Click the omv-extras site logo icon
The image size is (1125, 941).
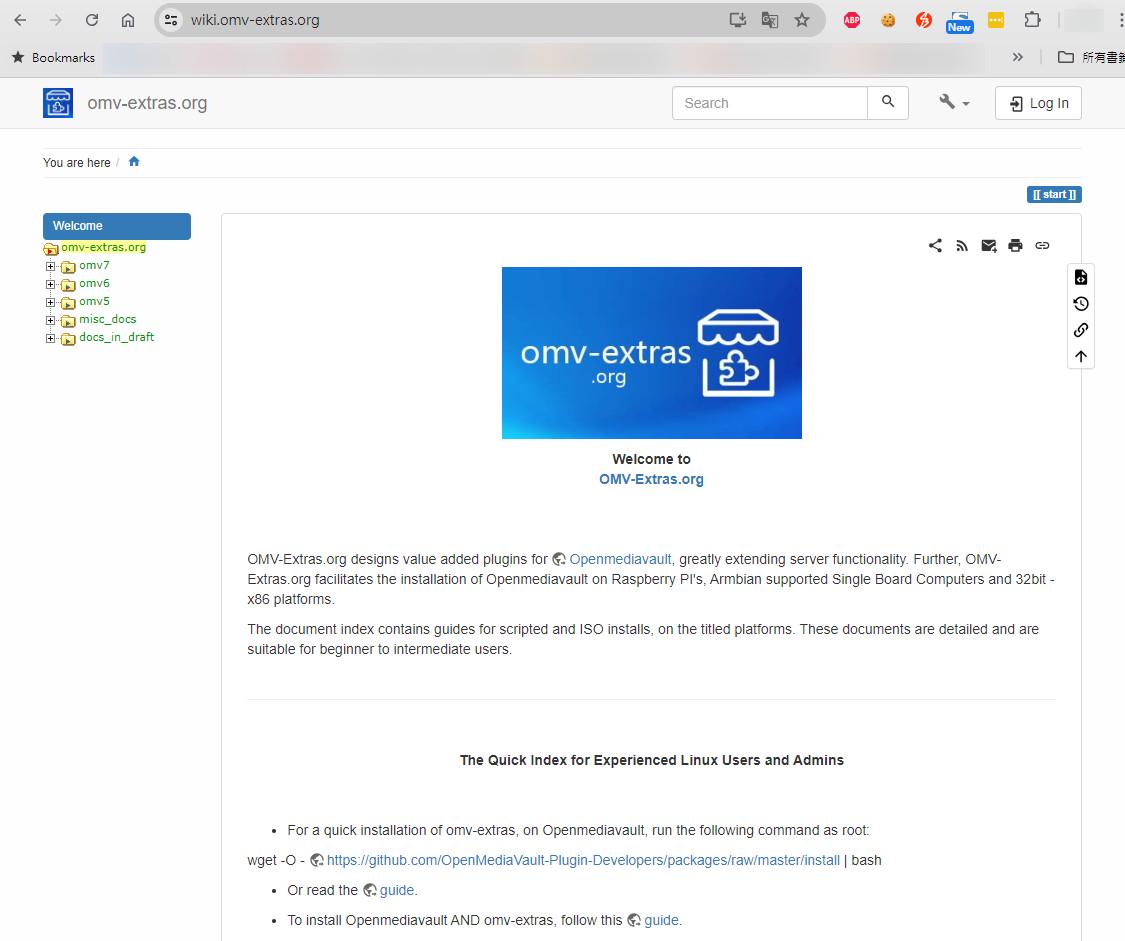58,103
